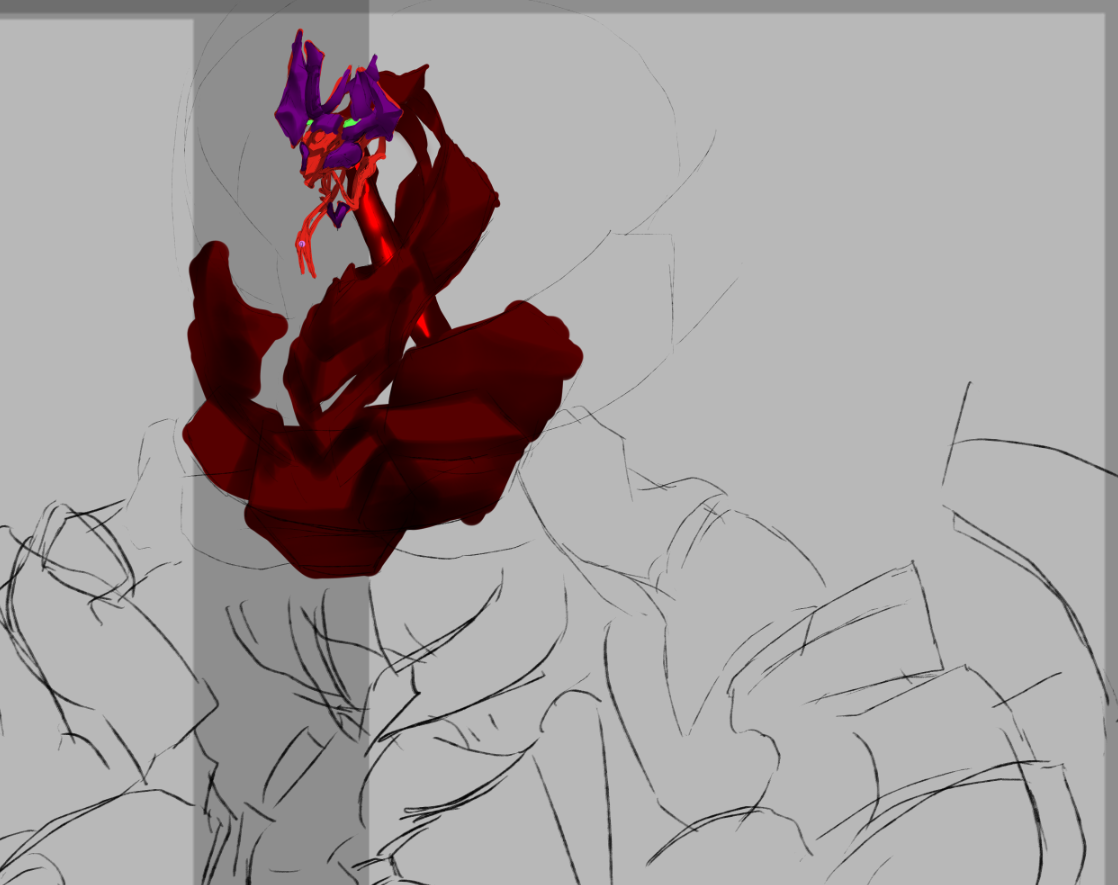Click the bright green eye on the purple head
This screenshot has width=1118, height=885.
tap(350, 123)
